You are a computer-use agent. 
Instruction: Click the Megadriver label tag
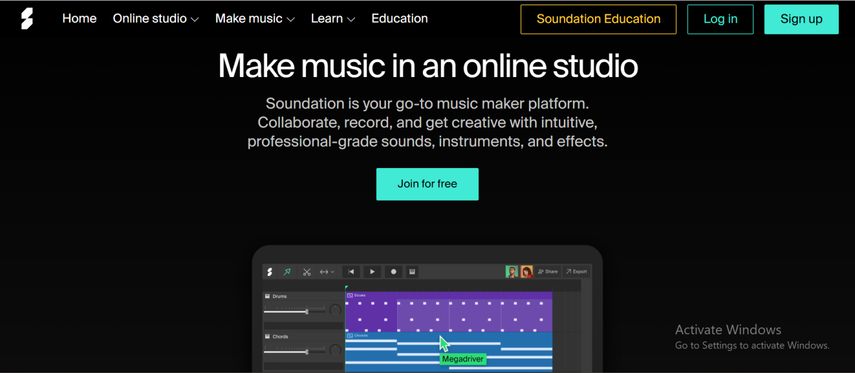pyautogui.click(x=462, y=359)
